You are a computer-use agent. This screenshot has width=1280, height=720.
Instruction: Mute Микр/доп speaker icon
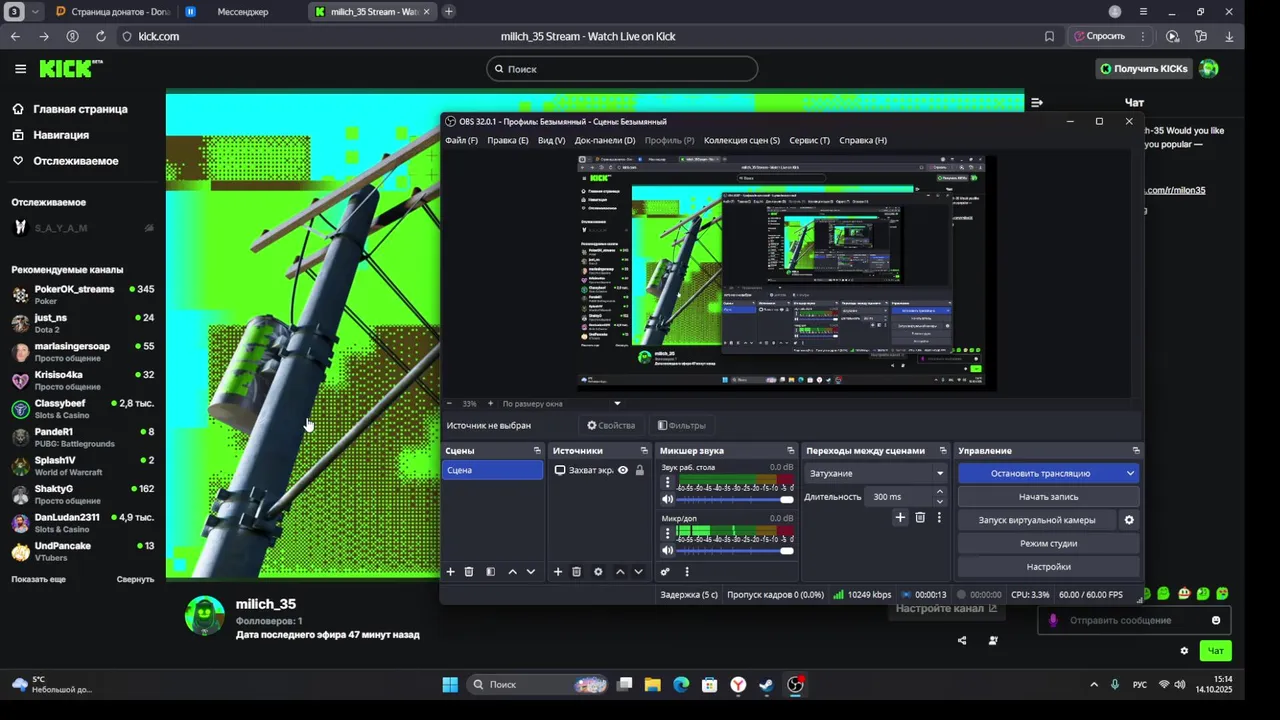[x=668, y=550]
